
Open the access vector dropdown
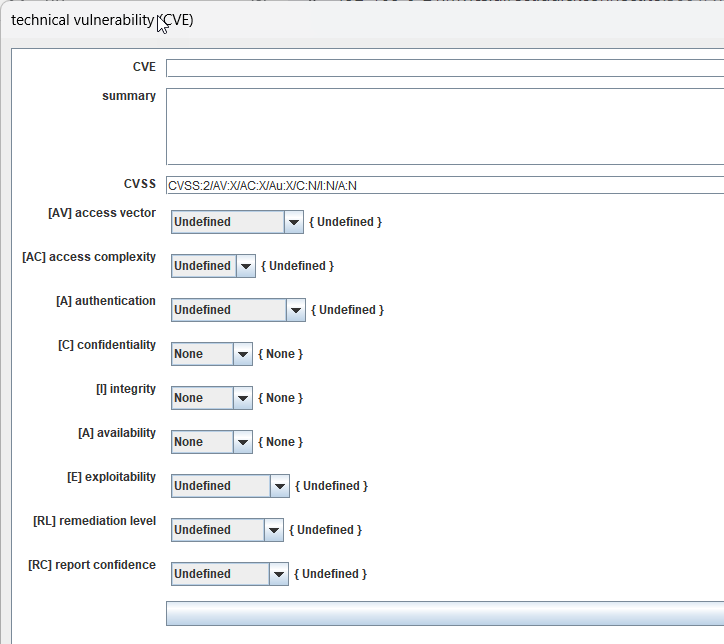pos(237,222)
